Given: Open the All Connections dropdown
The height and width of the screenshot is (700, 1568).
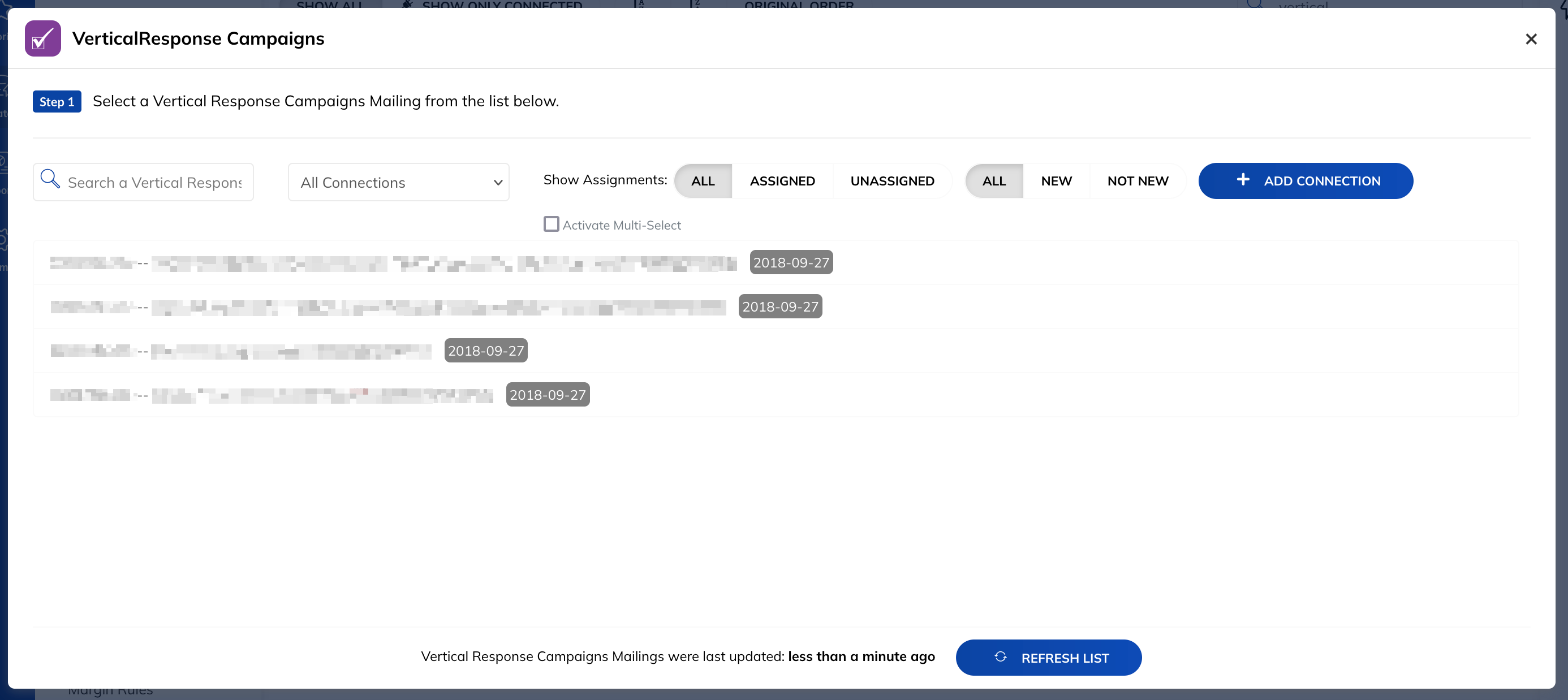Looking at the screenshot, I should [x=399, y=182].
